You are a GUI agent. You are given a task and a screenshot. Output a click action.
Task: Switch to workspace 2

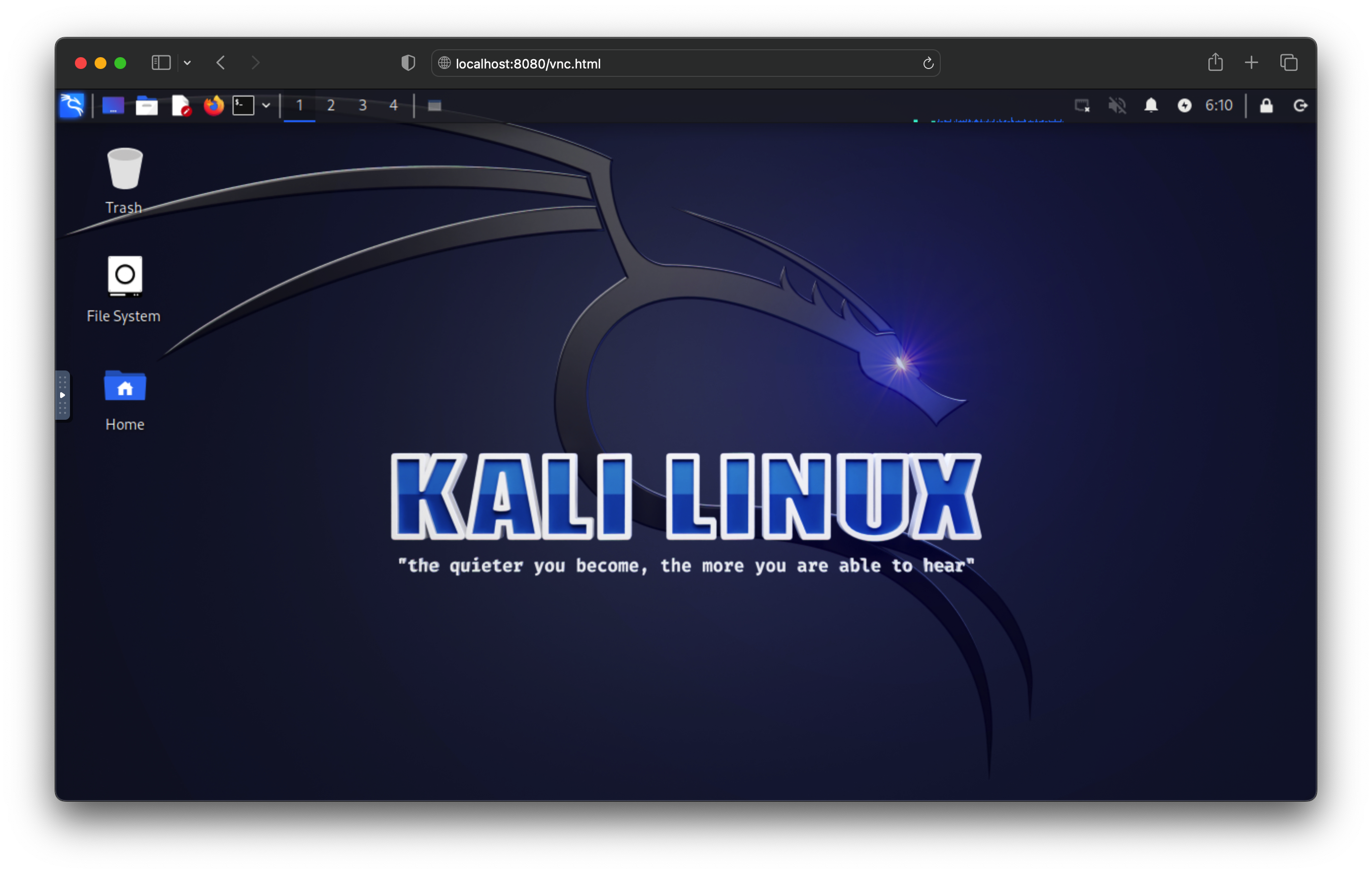click(x=331, y=105)
